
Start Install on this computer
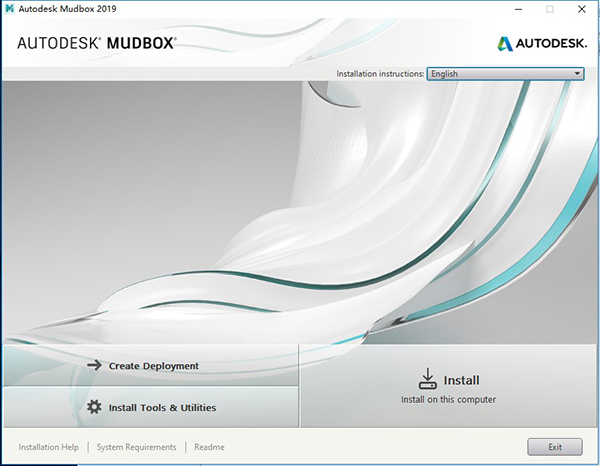448,386
